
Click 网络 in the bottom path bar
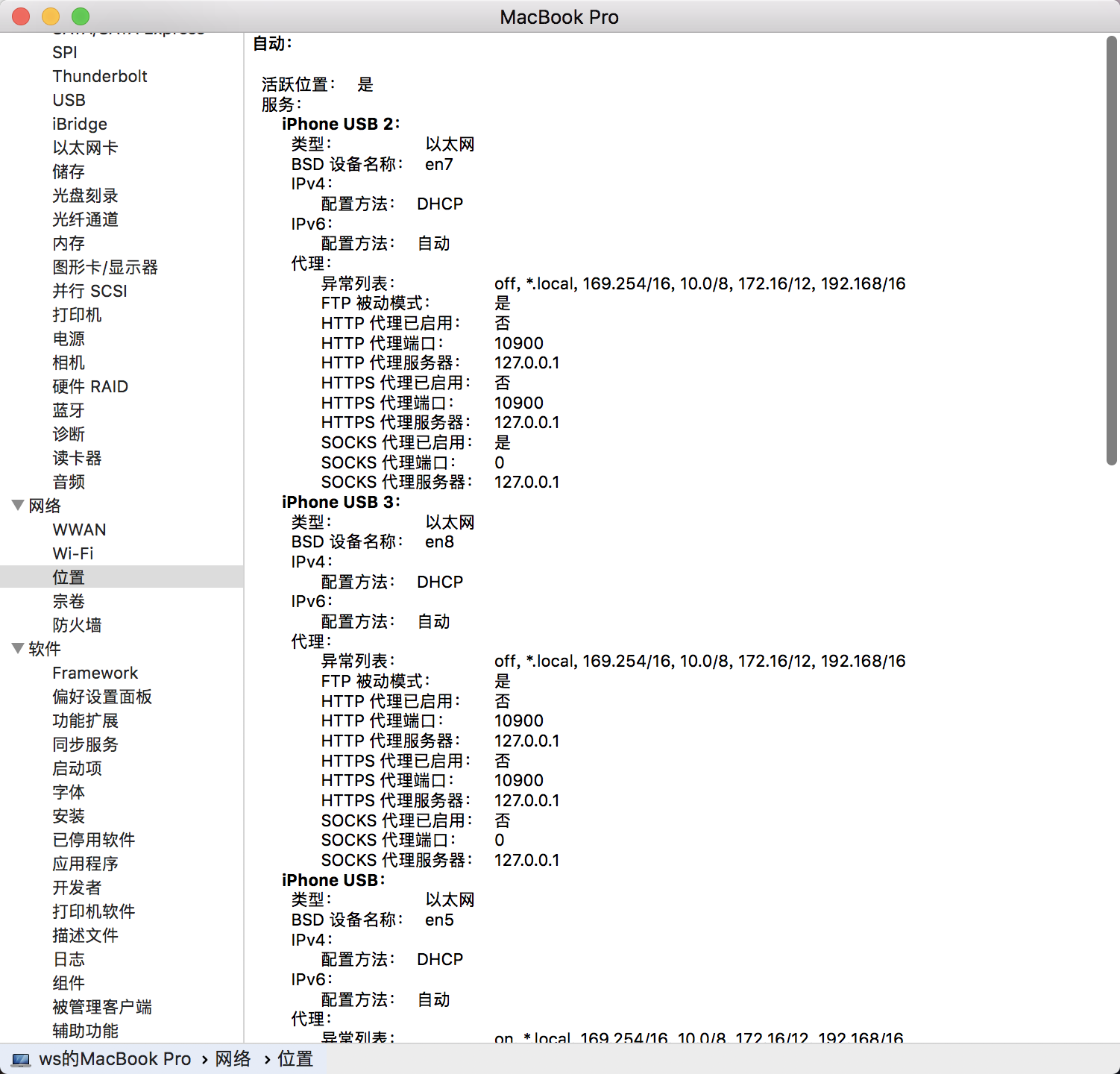(233, 1059)
